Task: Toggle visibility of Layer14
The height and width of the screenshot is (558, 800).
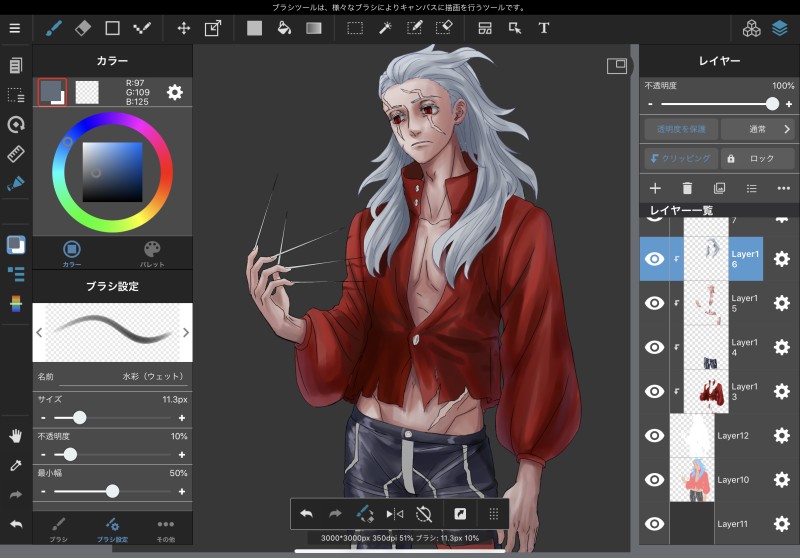Action: (655, 347)
